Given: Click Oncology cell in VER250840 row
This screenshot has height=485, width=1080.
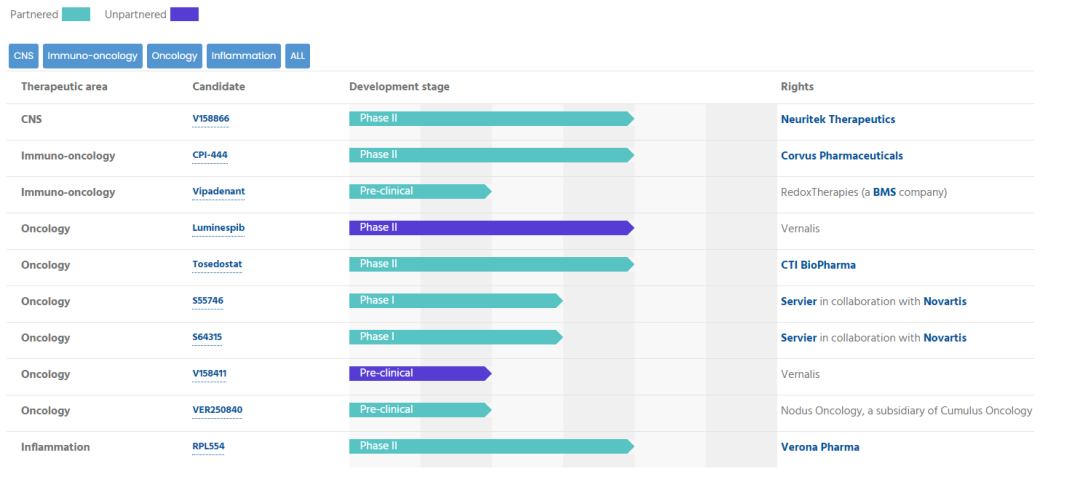Looking at the screenshot, I should [x=45, y=411].
